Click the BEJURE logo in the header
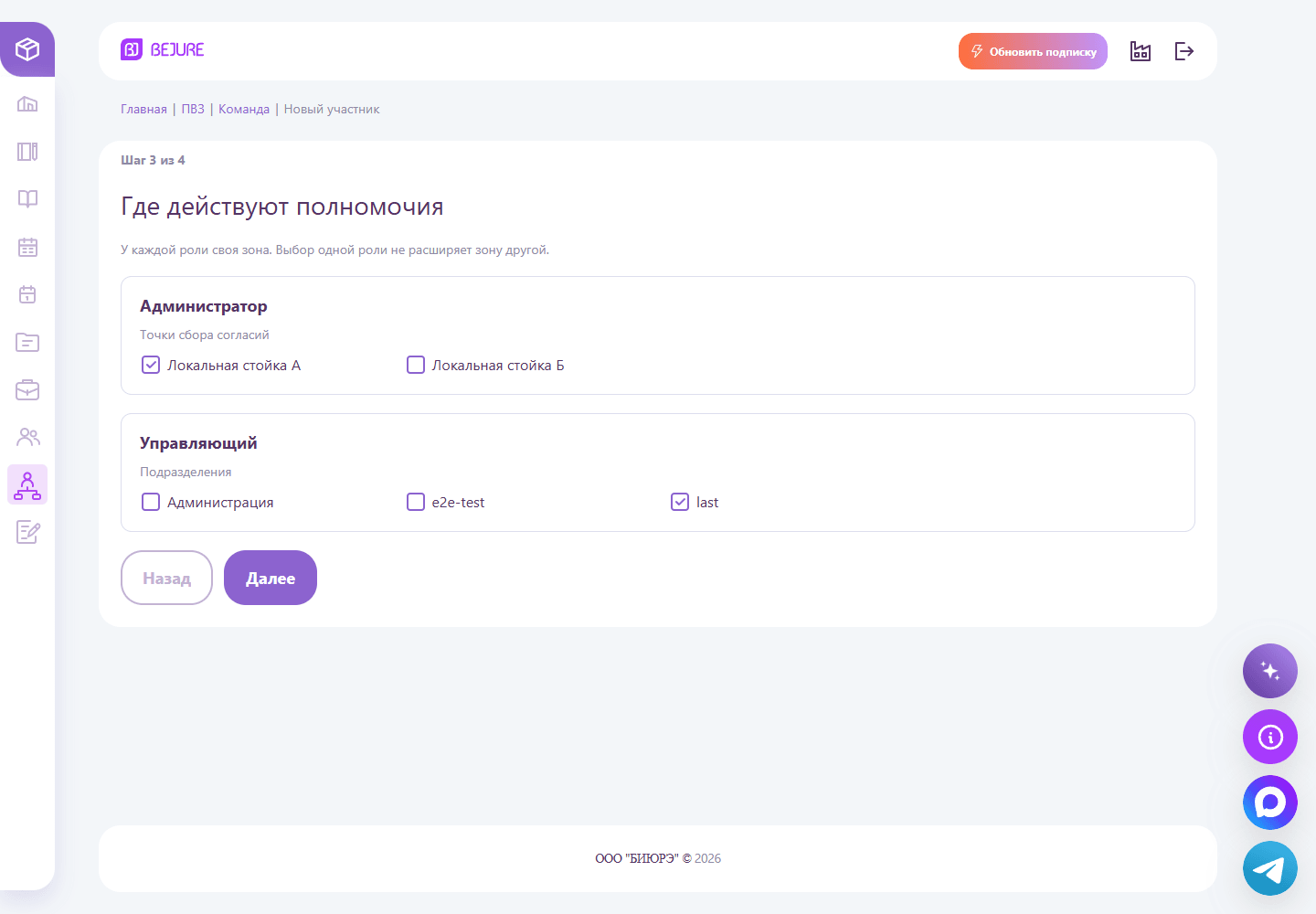The image size is (1316, 914). pyautogui.click(x=163, y=49)
